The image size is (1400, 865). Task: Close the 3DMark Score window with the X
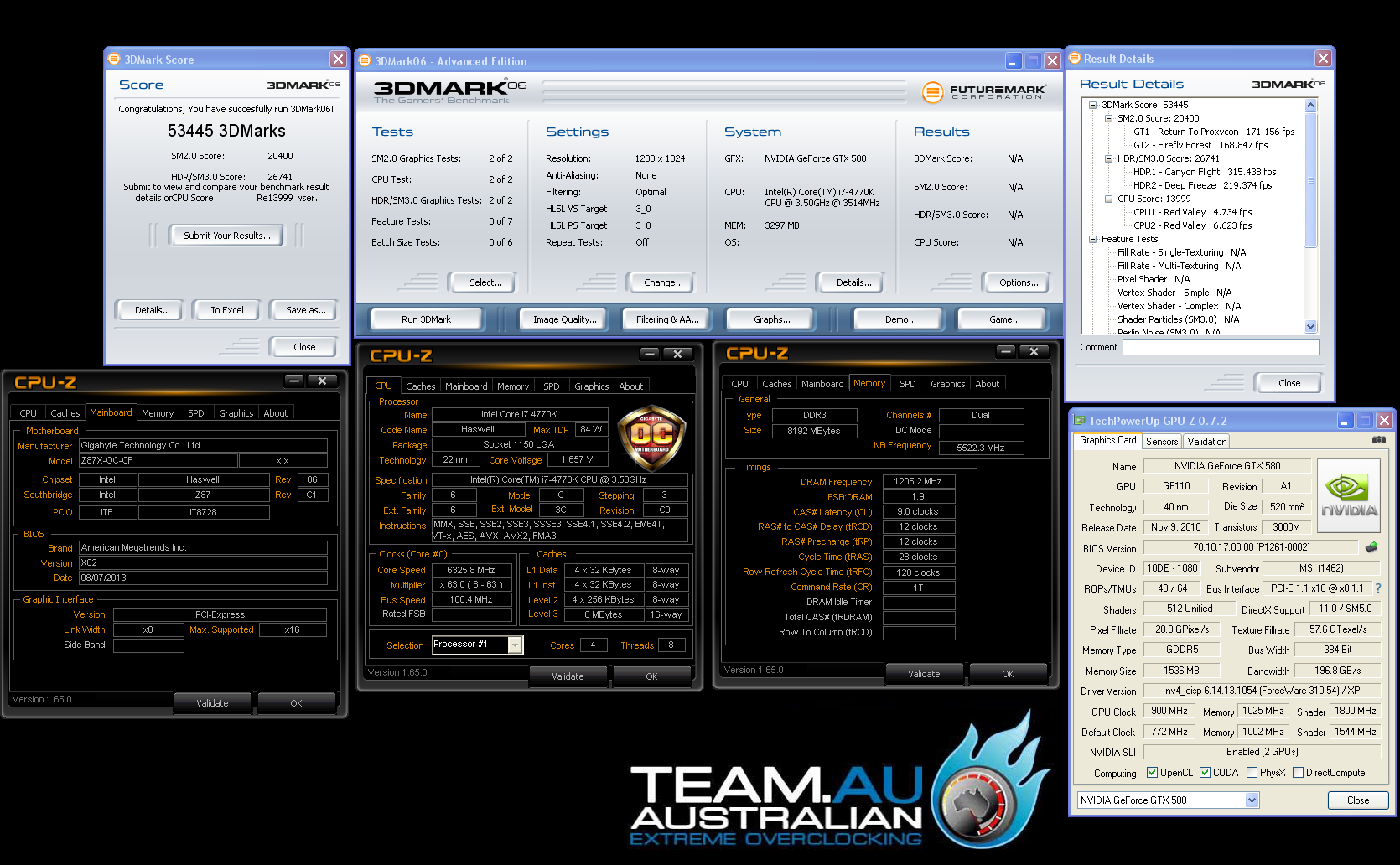coord(338,60)
